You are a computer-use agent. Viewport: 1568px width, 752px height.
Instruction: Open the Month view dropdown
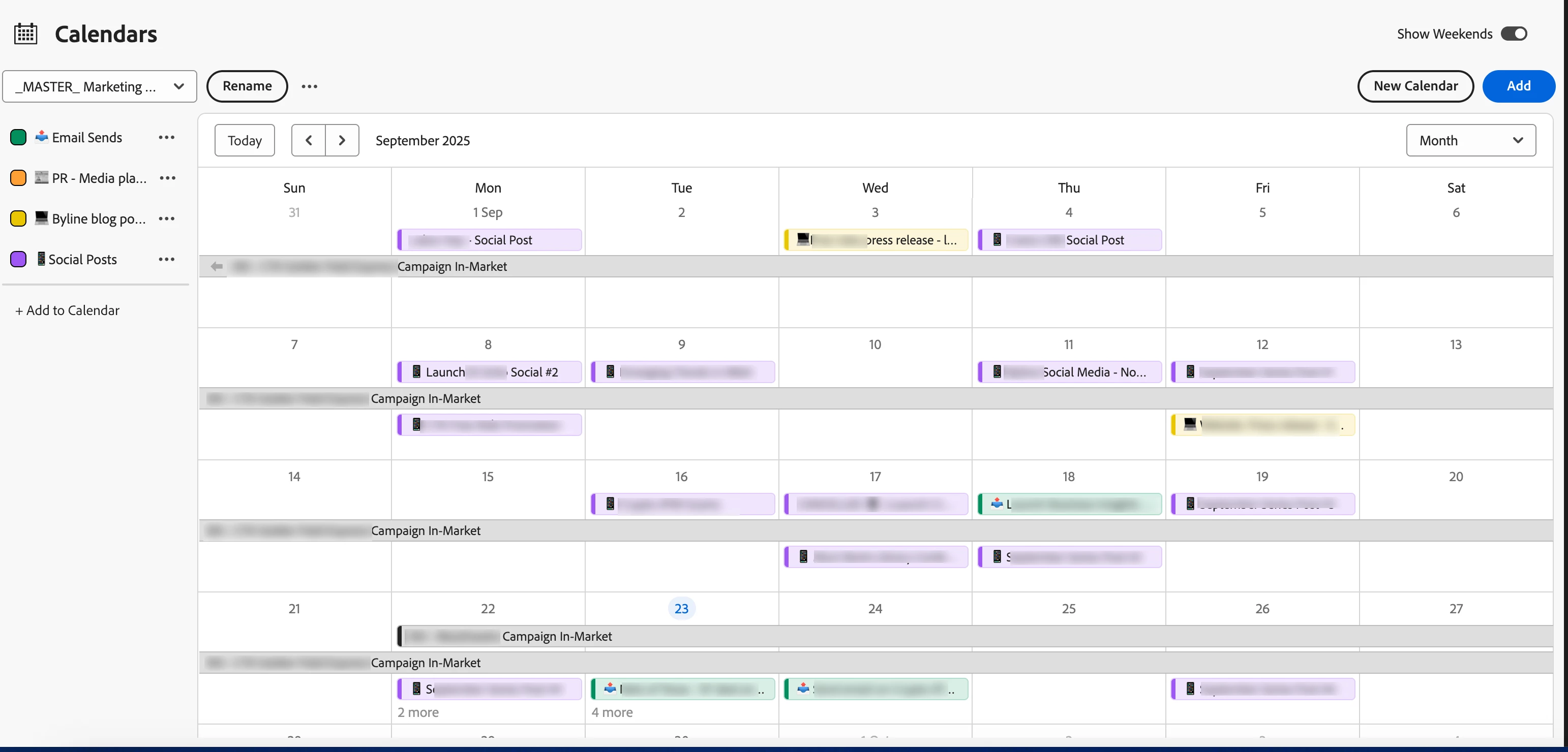[1470, 141]
